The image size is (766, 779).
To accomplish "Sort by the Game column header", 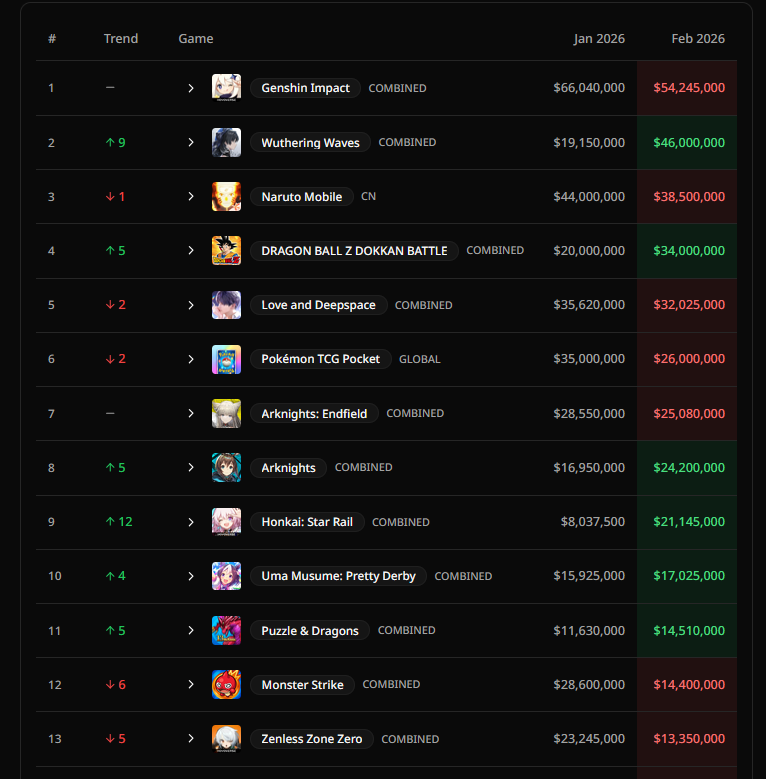I will click(x=196, y=39).
